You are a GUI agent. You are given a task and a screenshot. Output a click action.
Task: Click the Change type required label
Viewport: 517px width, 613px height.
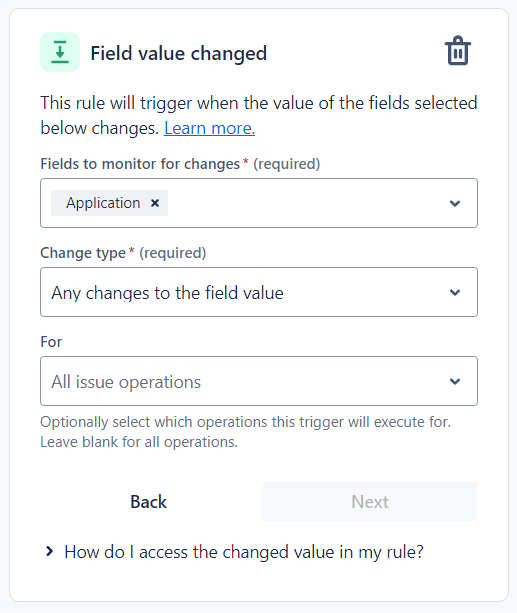tap(123, 253)
